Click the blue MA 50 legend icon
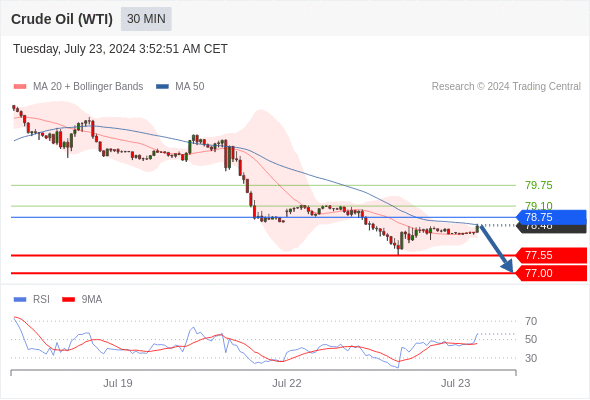Screen dimensions: 590x400 click(x=162, y=87)
